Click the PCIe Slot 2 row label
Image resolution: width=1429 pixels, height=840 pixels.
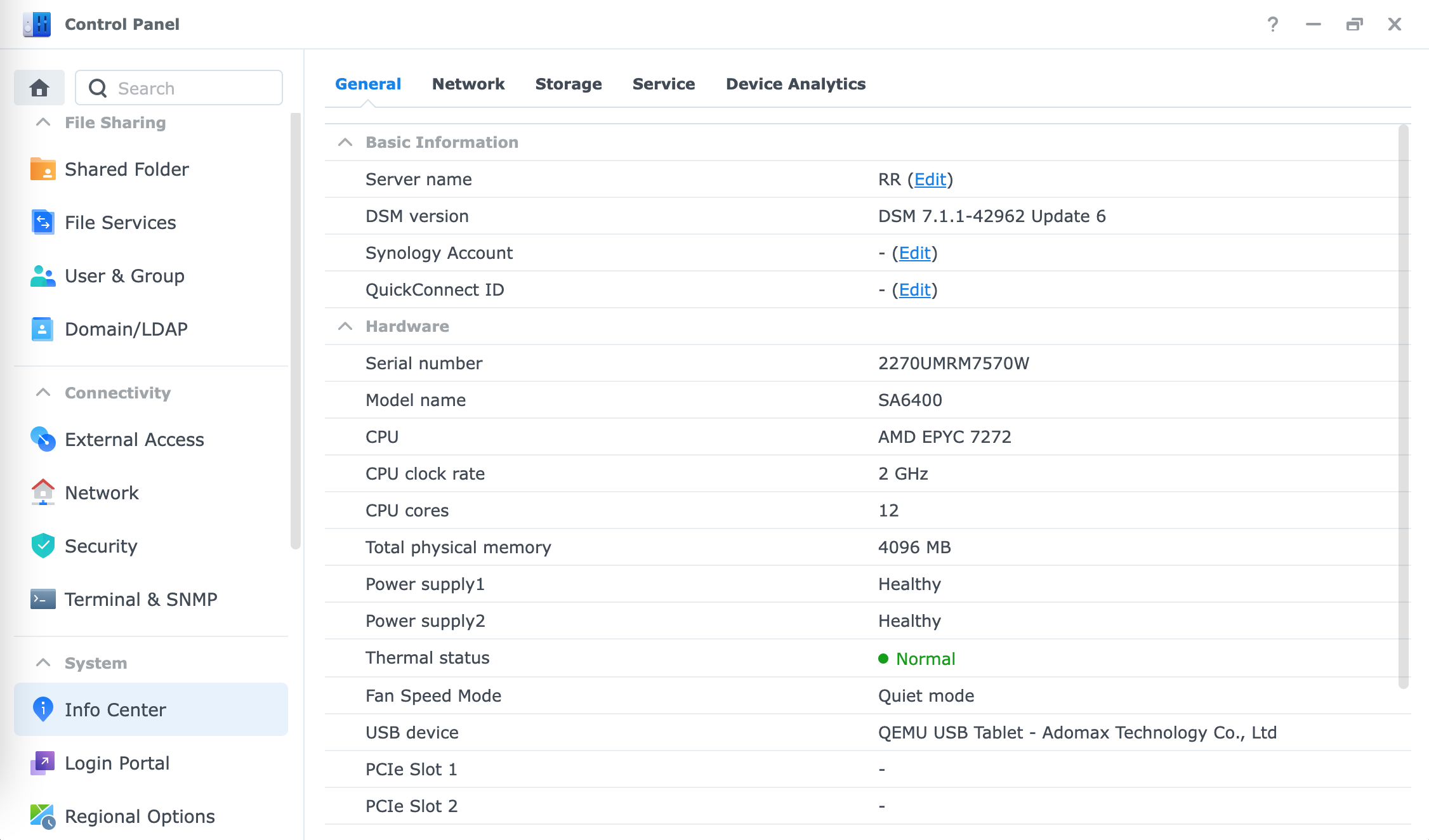[x=411, y=806]
